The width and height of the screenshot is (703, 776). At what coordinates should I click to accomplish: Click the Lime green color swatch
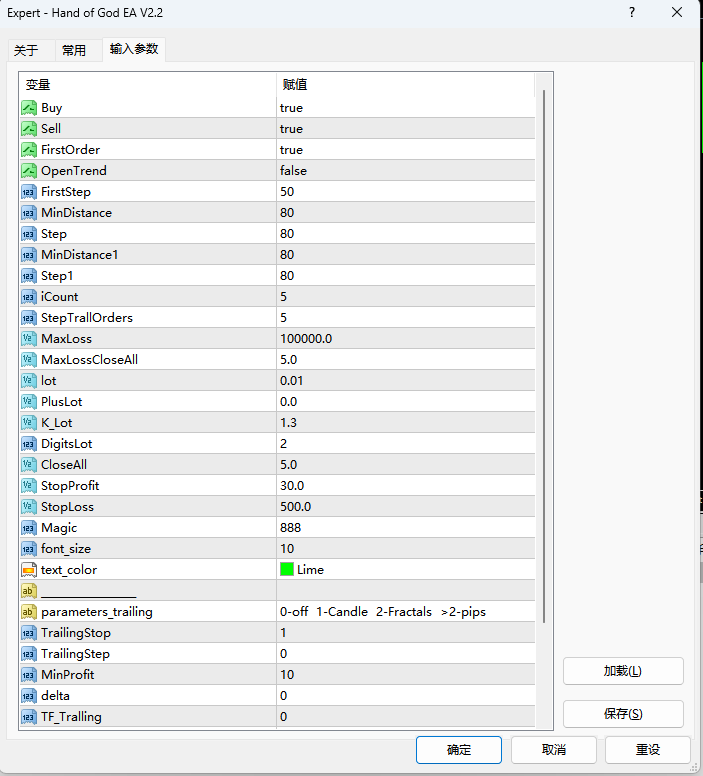point(287,570)
